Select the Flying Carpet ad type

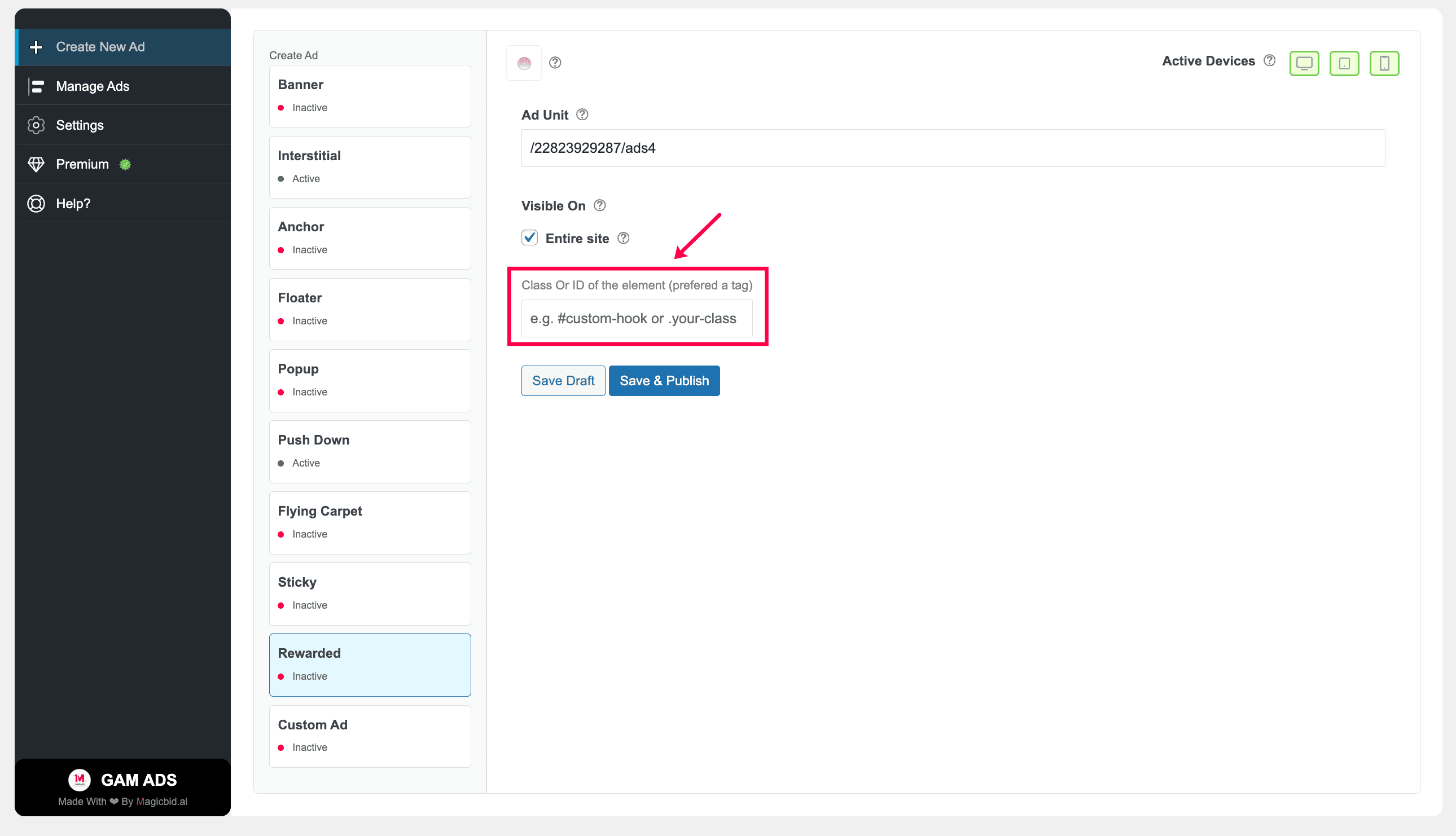pyautogui.click(x=370, y=523)
